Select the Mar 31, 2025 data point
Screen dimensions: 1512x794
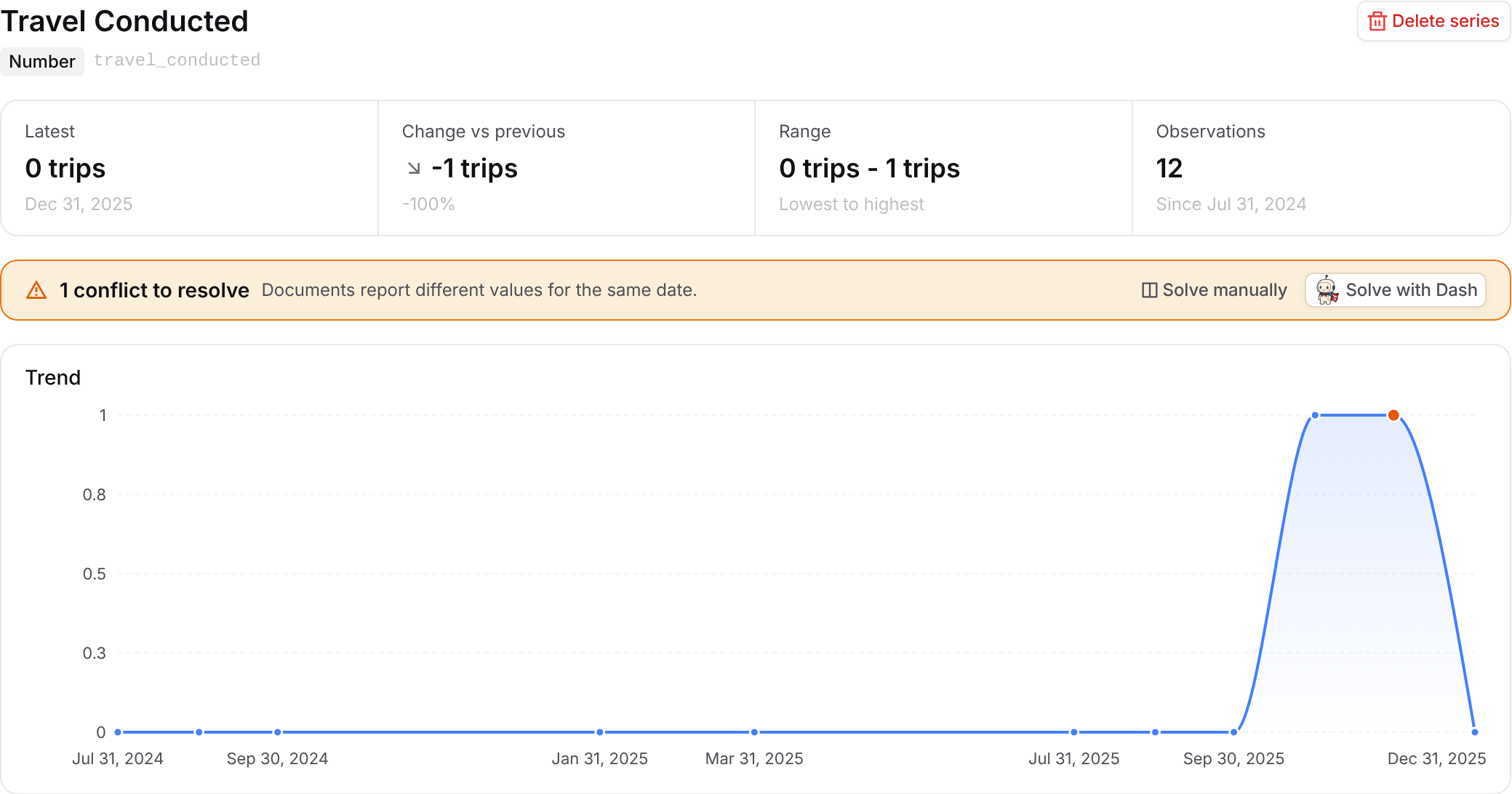click(x=754, y=732)
